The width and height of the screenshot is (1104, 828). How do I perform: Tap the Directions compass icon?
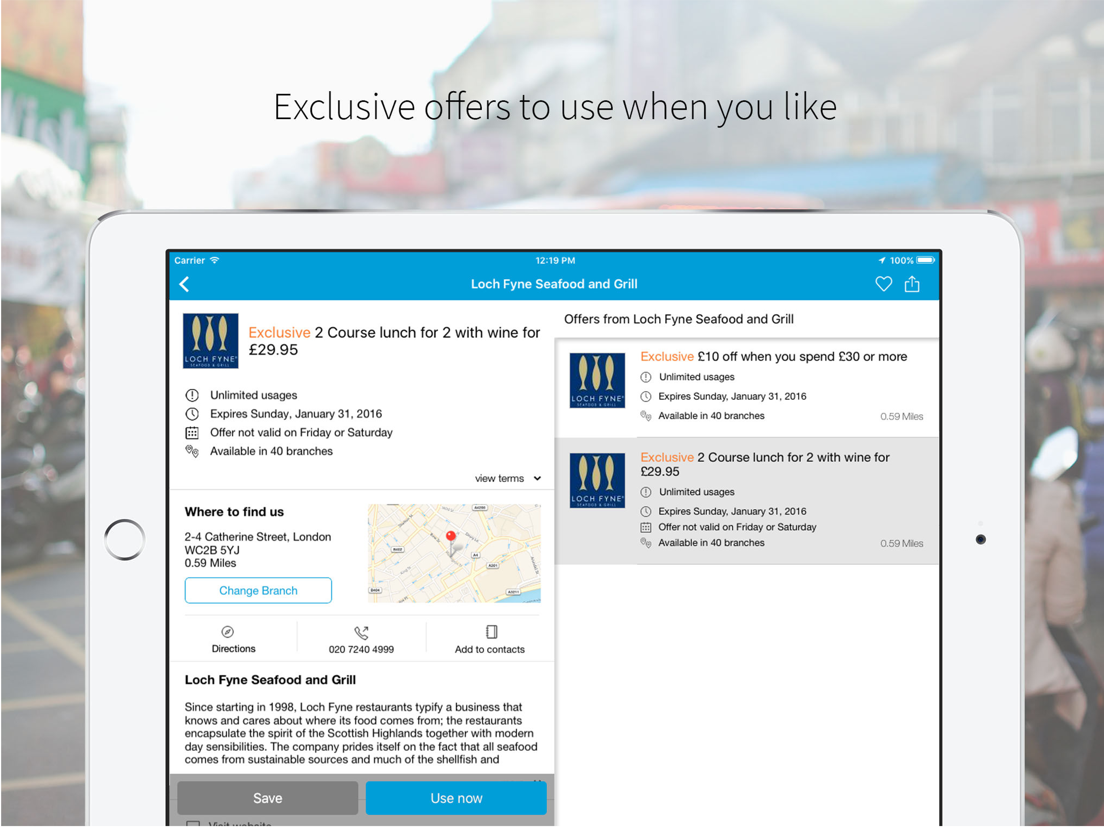click(x=227, y=632)
